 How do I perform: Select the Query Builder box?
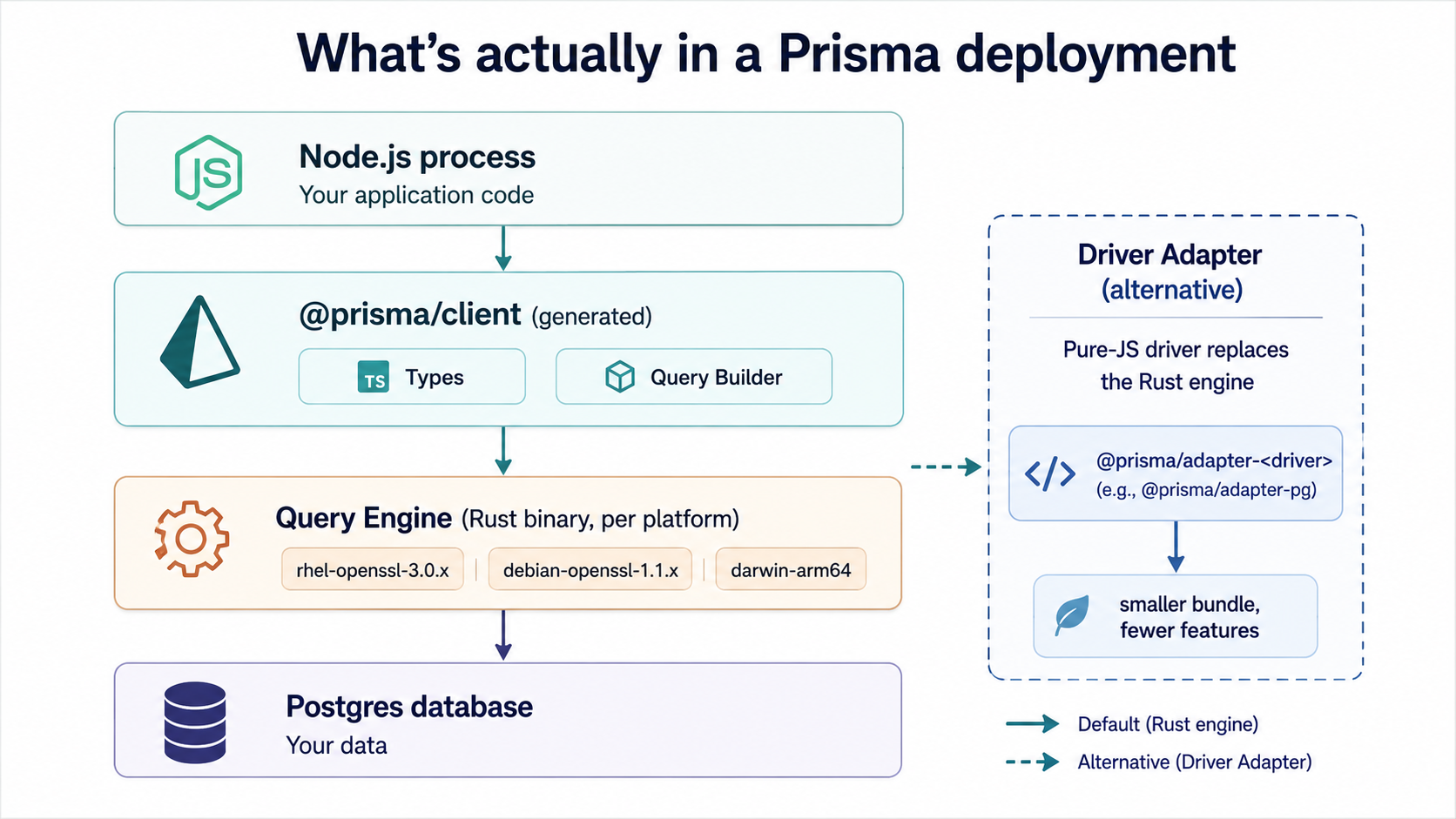click(694, 377)
